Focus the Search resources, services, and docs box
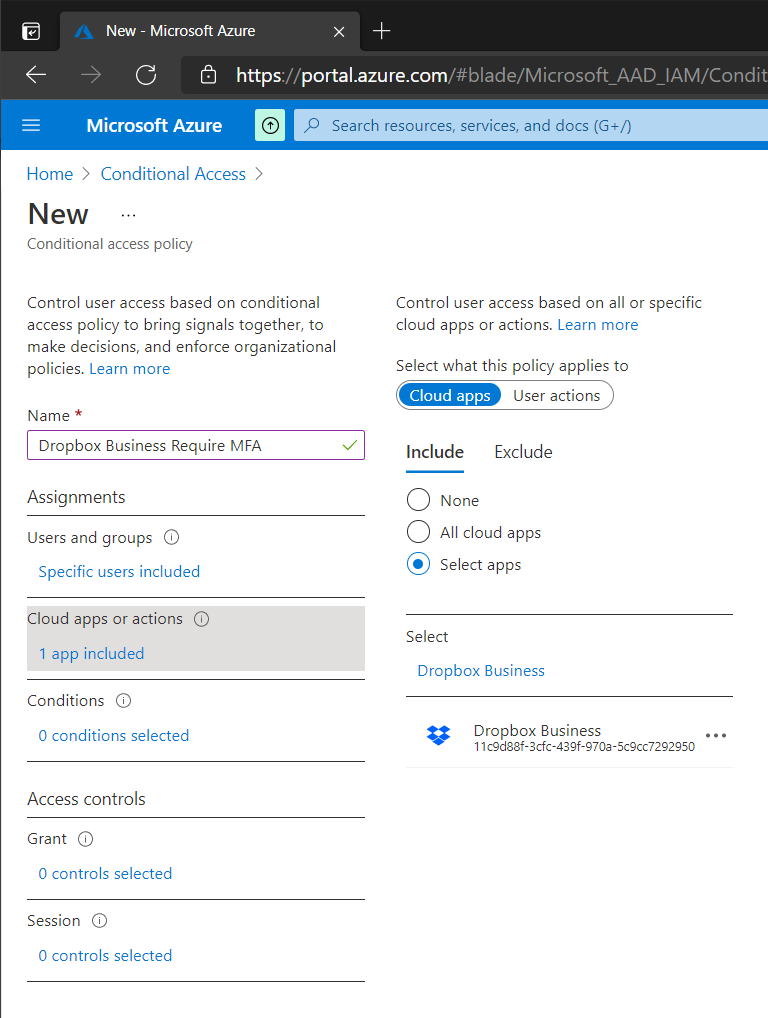The image size is (768, 1018). (x=531, y=125)
